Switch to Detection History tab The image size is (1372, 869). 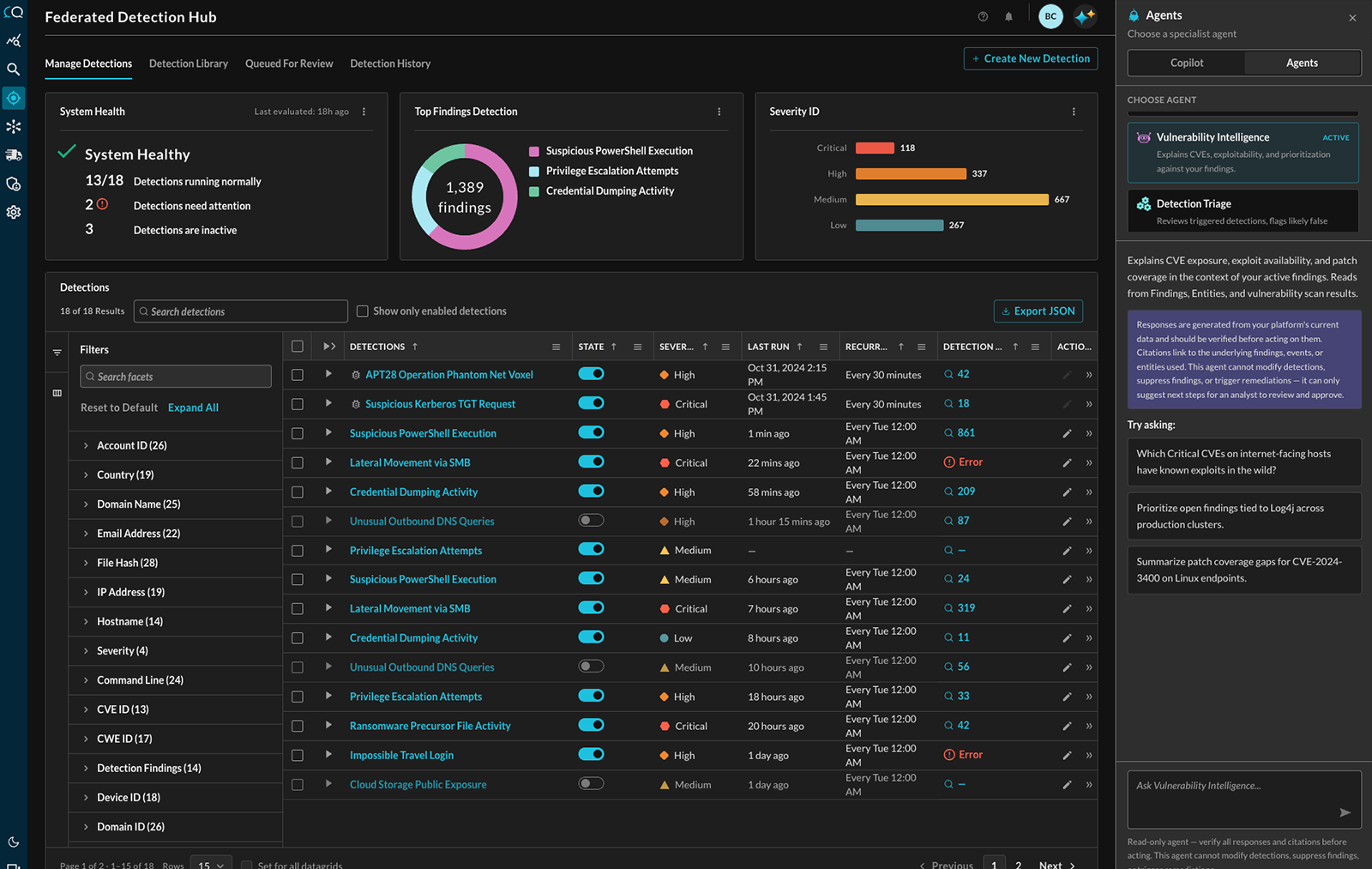(x=390, y=63)
